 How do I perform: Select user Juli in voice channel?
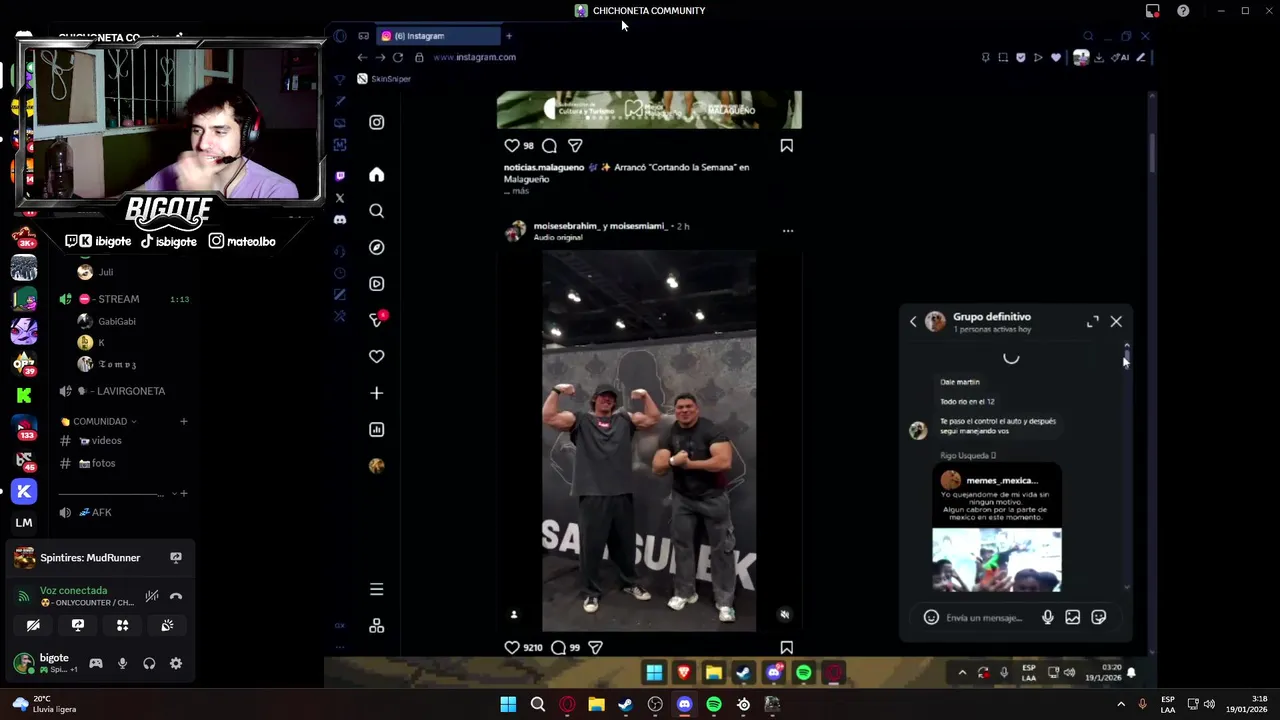[105, 272]
